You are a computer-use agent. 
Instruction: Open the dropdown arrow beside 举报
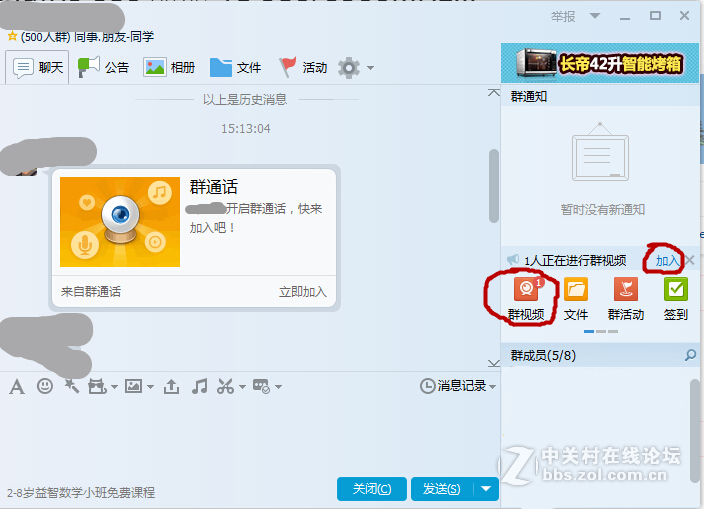pos(595,16)
